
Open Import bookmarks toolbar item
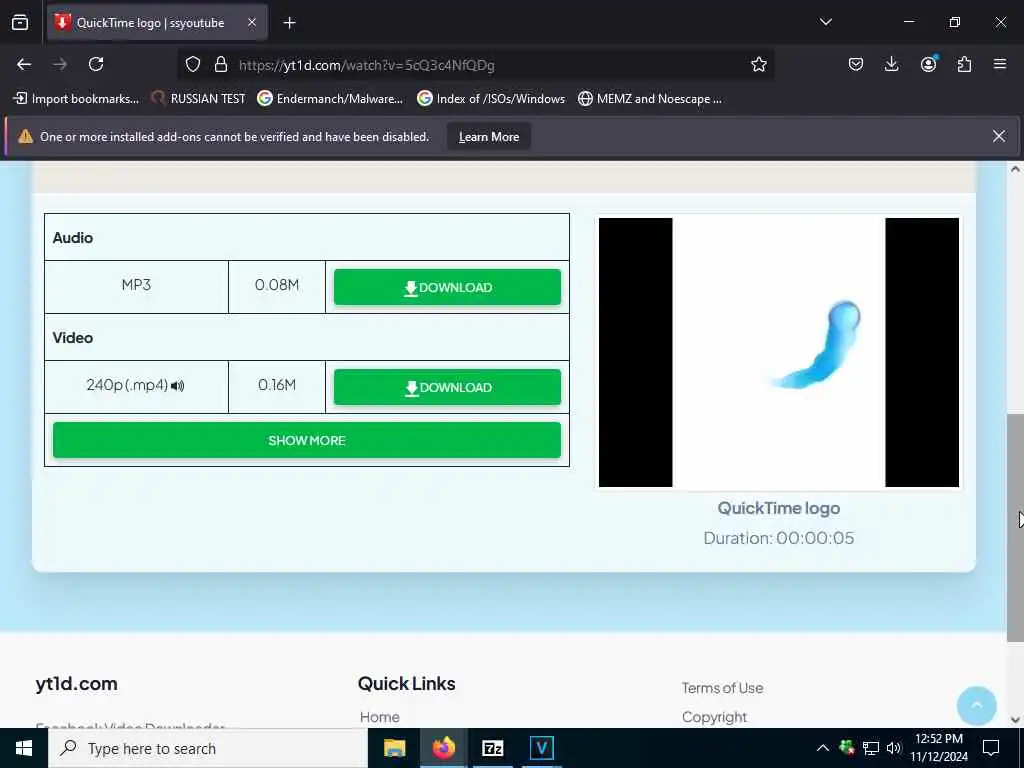click(76, 99)
